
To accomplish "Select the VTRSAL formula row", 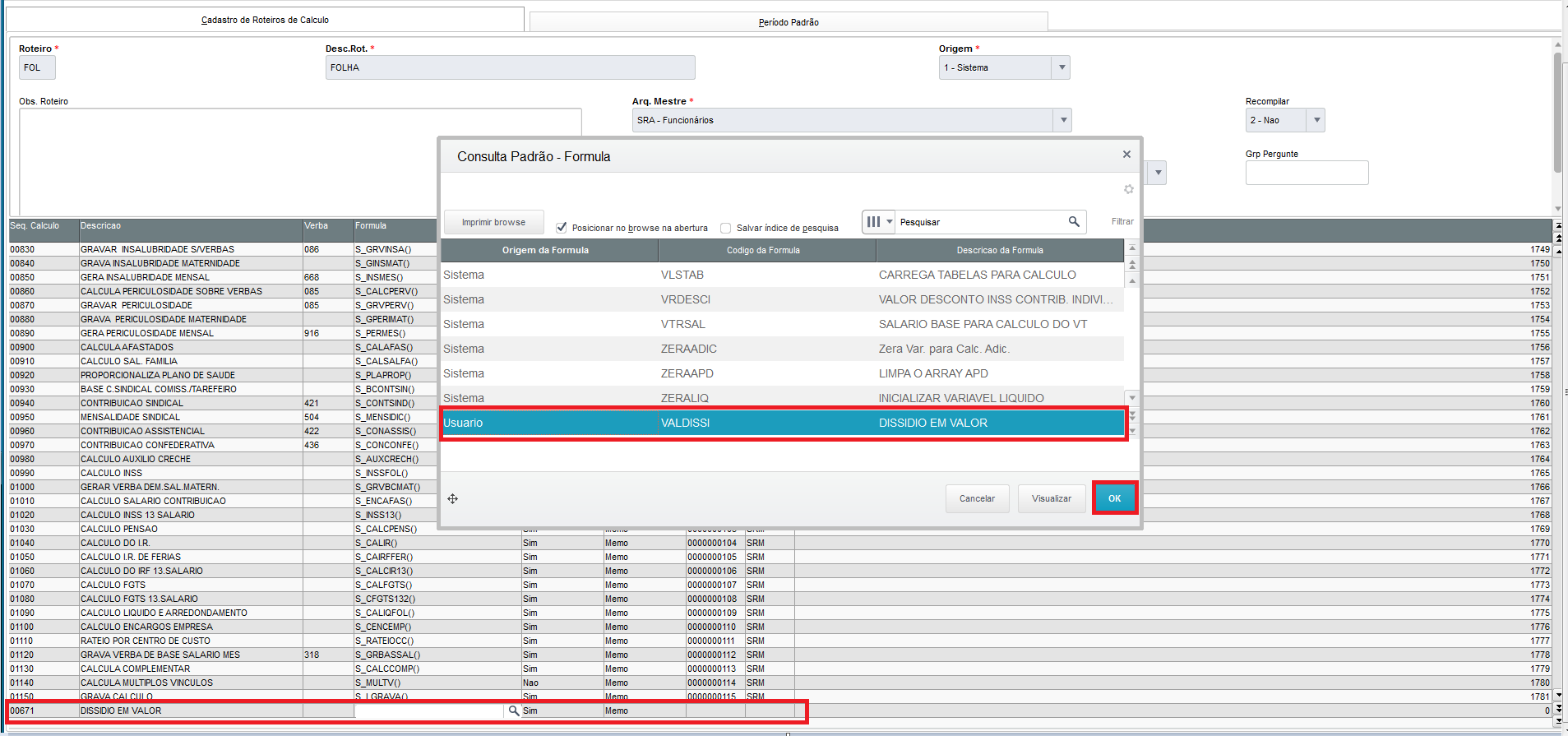I will click(782, 324).
